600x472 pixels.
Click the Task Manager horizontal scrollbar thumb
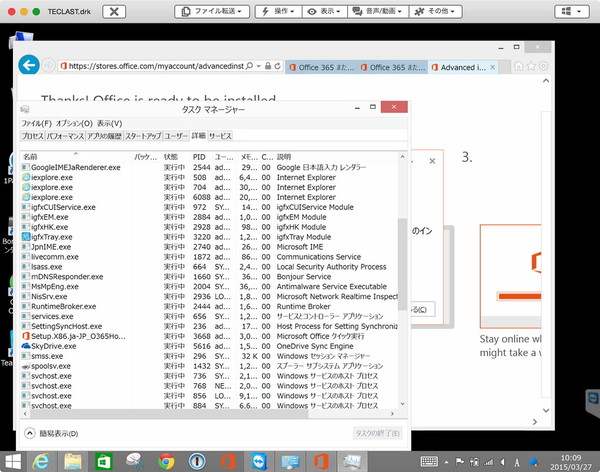(x=169, y=414)
